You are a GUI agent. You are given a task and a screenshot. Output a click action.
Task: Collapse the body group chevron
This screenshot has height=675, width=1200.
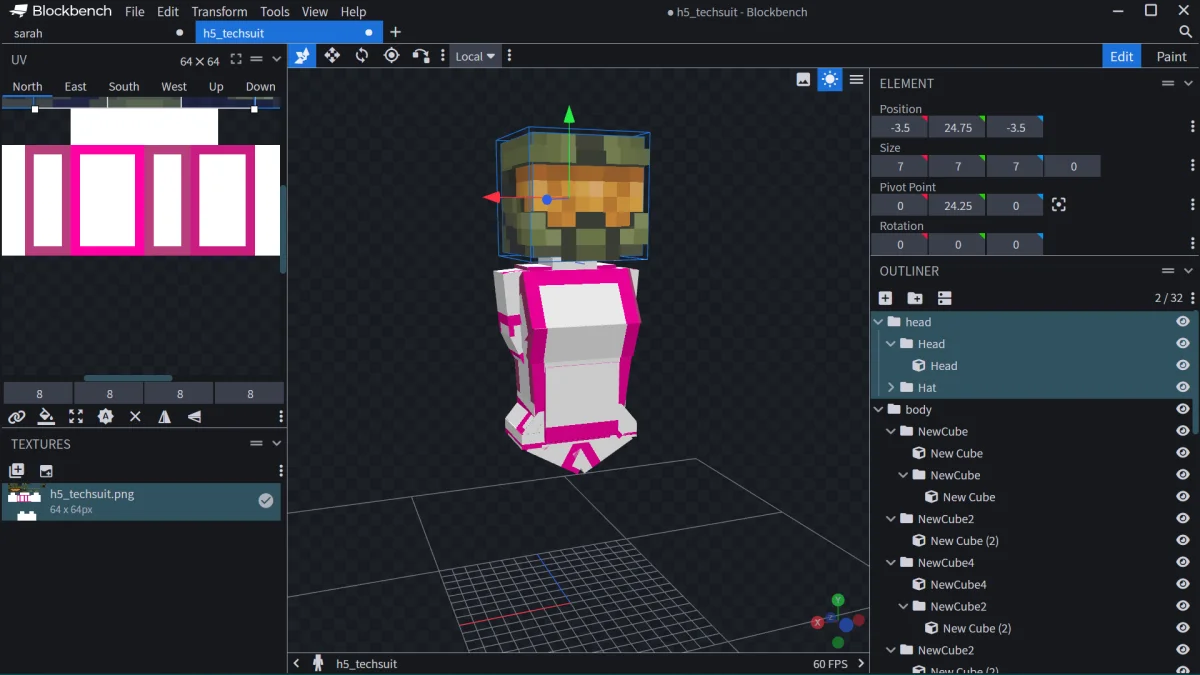[879, 410]
